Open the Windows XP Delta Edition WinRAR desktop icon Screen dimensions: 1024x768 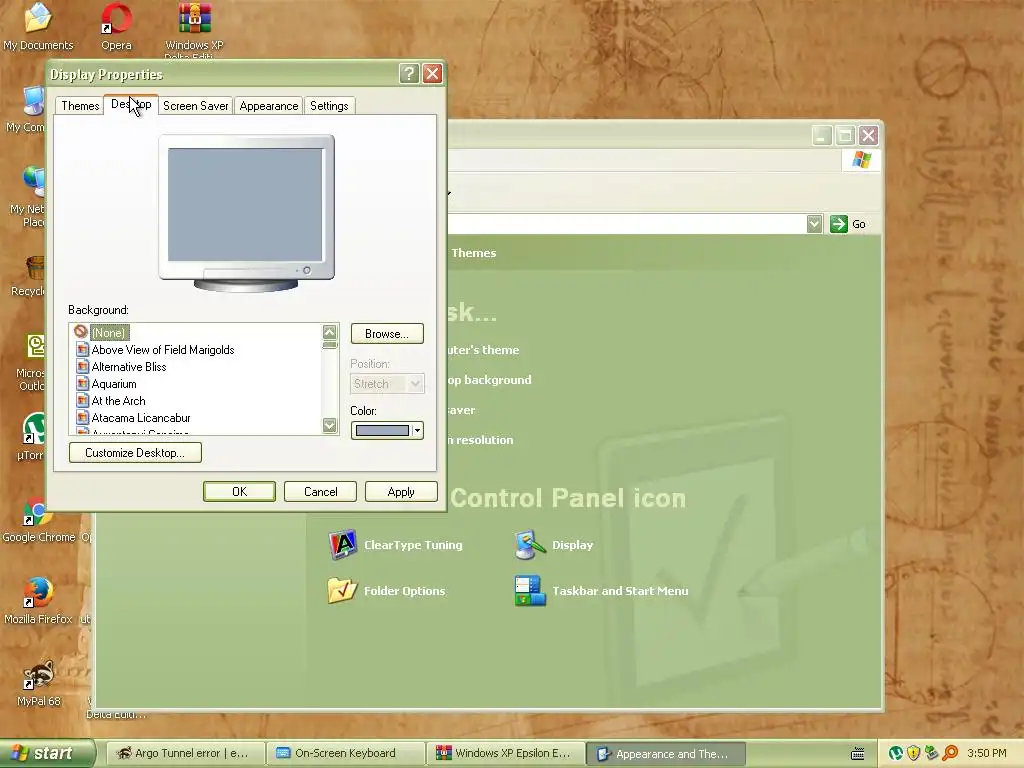click(x=195, y=30)
